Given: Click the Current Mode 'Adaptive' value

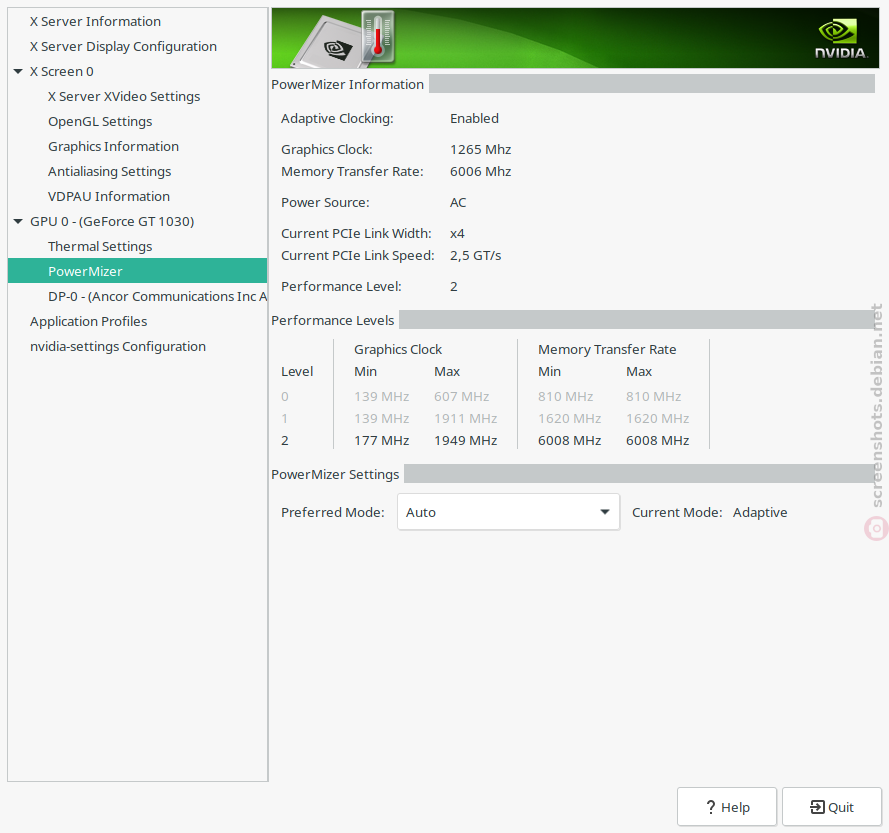Looking at the screenshot, I should click(x=760, y=513).
